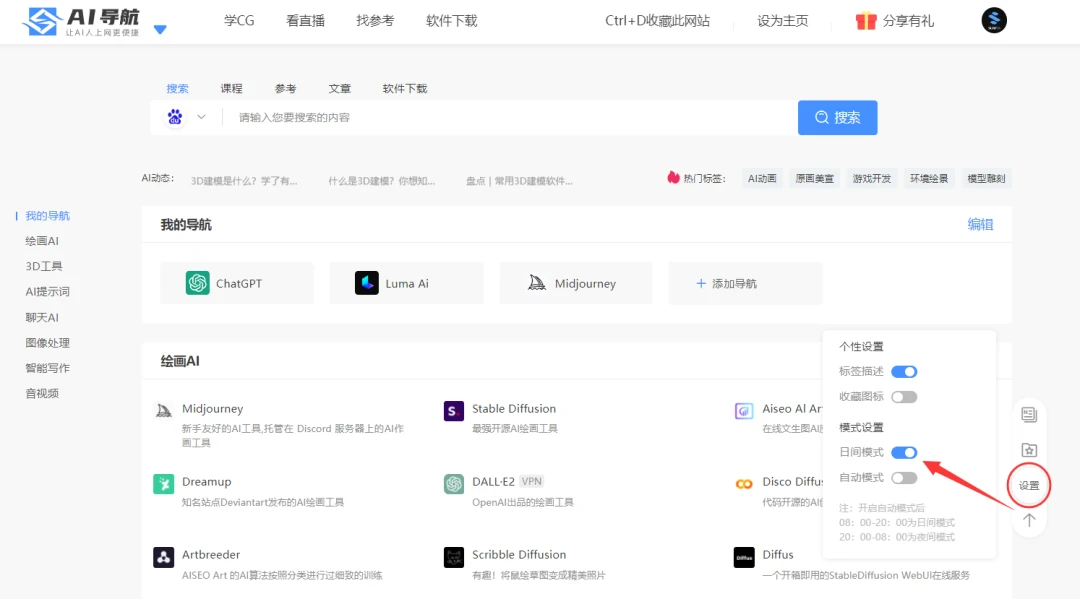Screen dimensions: 1080x599
Task: Open the ChatGPT card icon
Action: pos(198,283)
